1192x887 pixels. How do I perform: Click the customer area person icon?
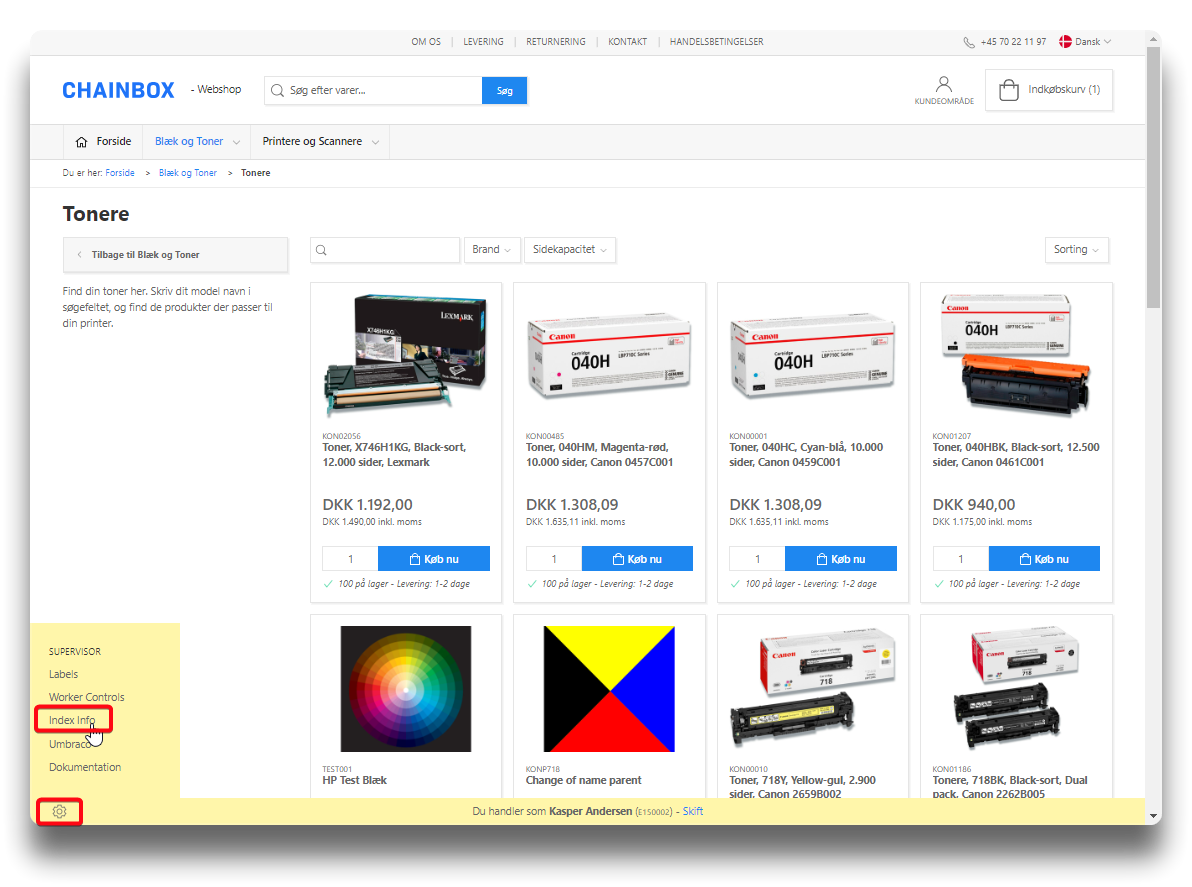tap(943, 84)
